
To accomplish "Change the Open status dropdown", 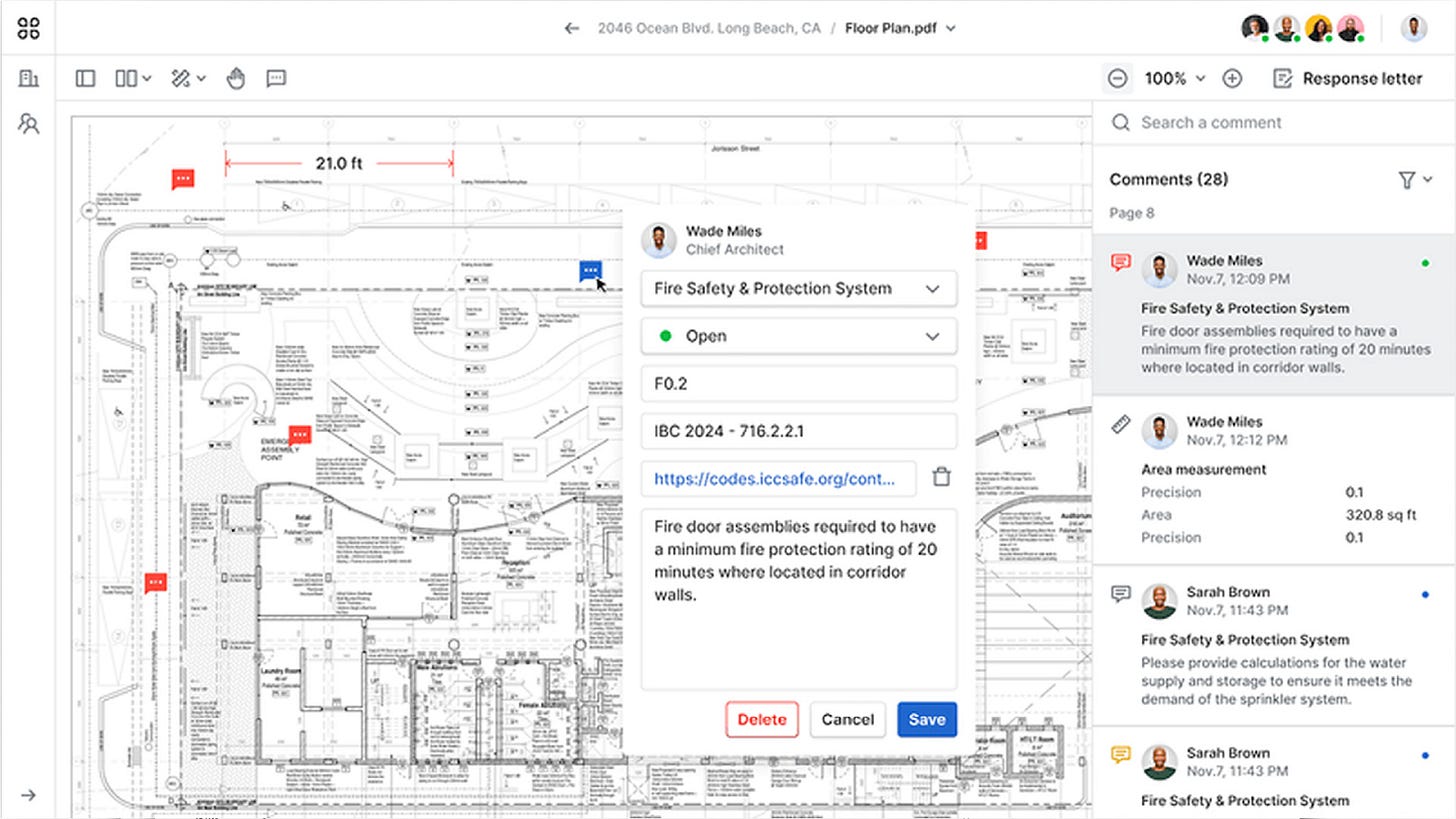I will pos(798,336).
